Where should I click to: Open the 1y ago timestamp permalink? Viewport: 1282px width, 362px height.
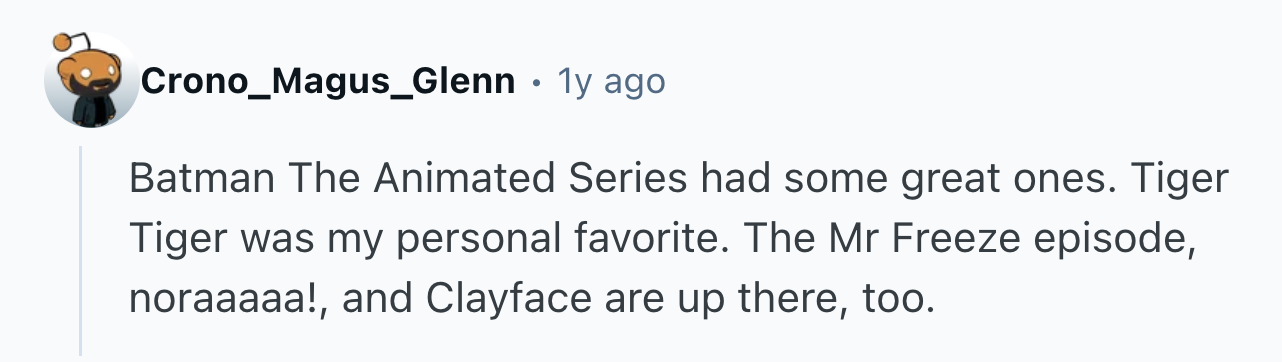click(610, 81)
